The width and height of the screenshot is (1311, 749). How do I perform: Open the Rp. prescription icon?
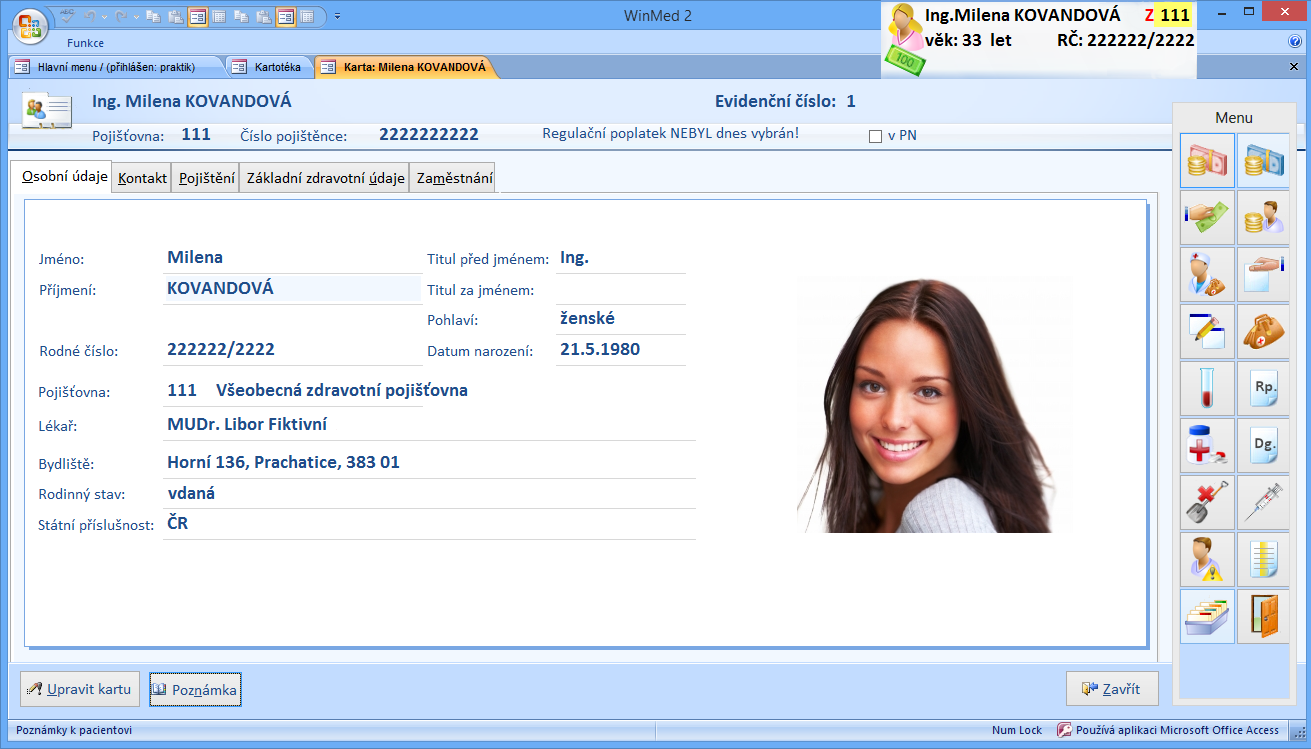point(1263,389)
